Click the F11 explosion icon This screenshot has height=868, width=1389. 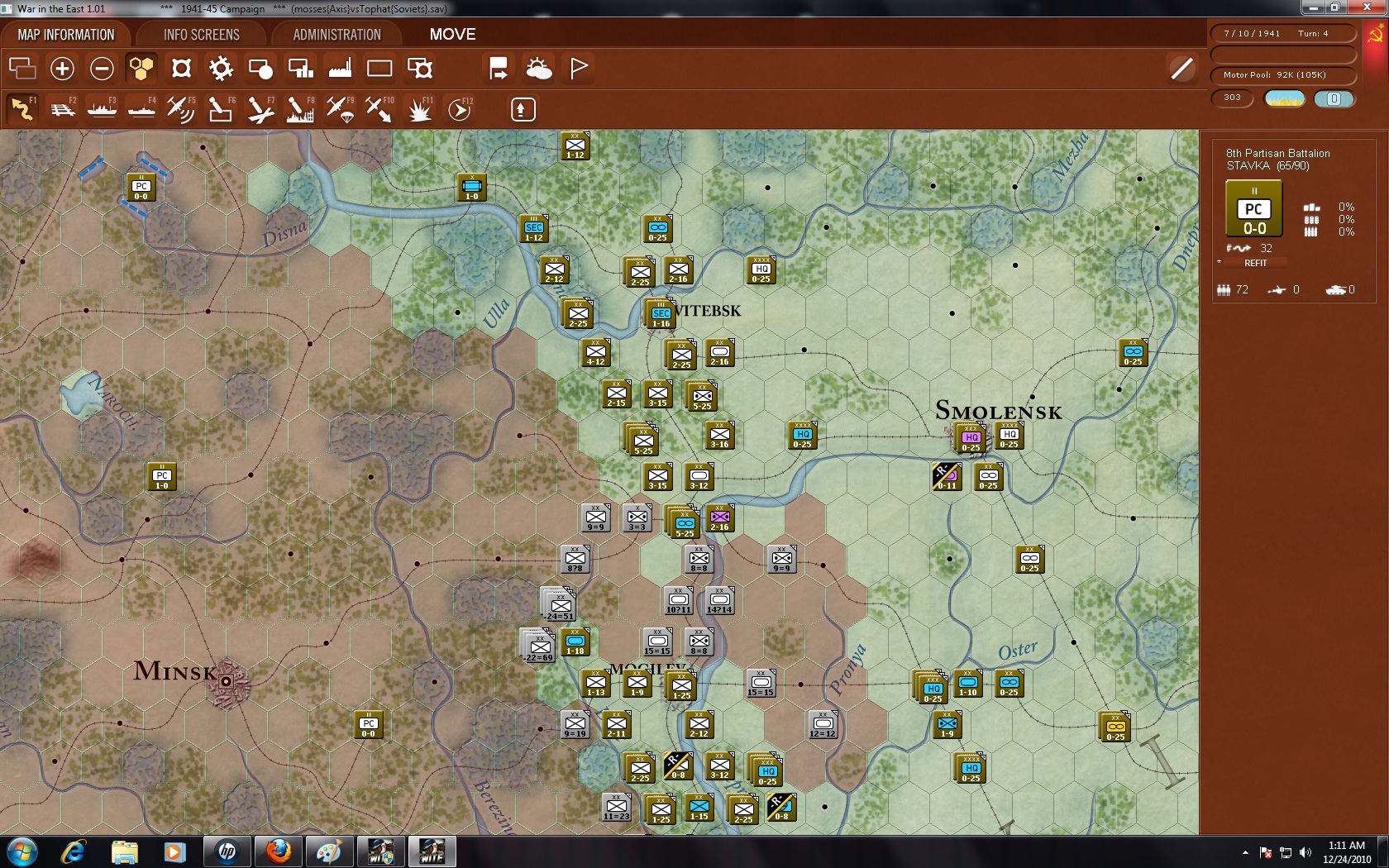tap(419, 109)
